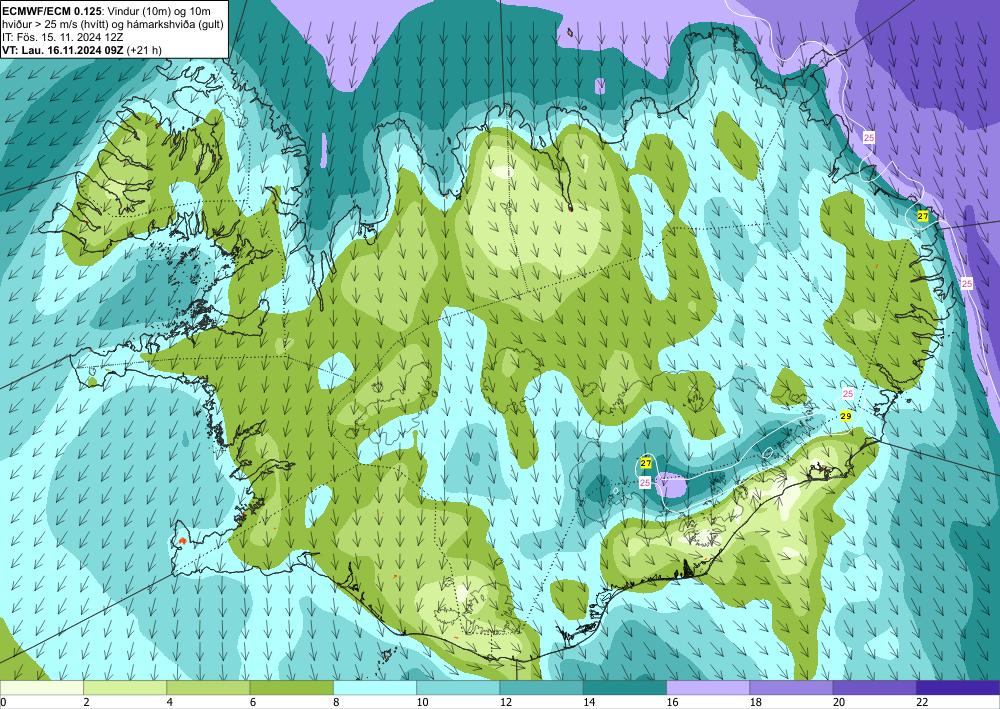Click the purple wind maximum patch beside the 25 label
1000x709 pixels.
672,486
